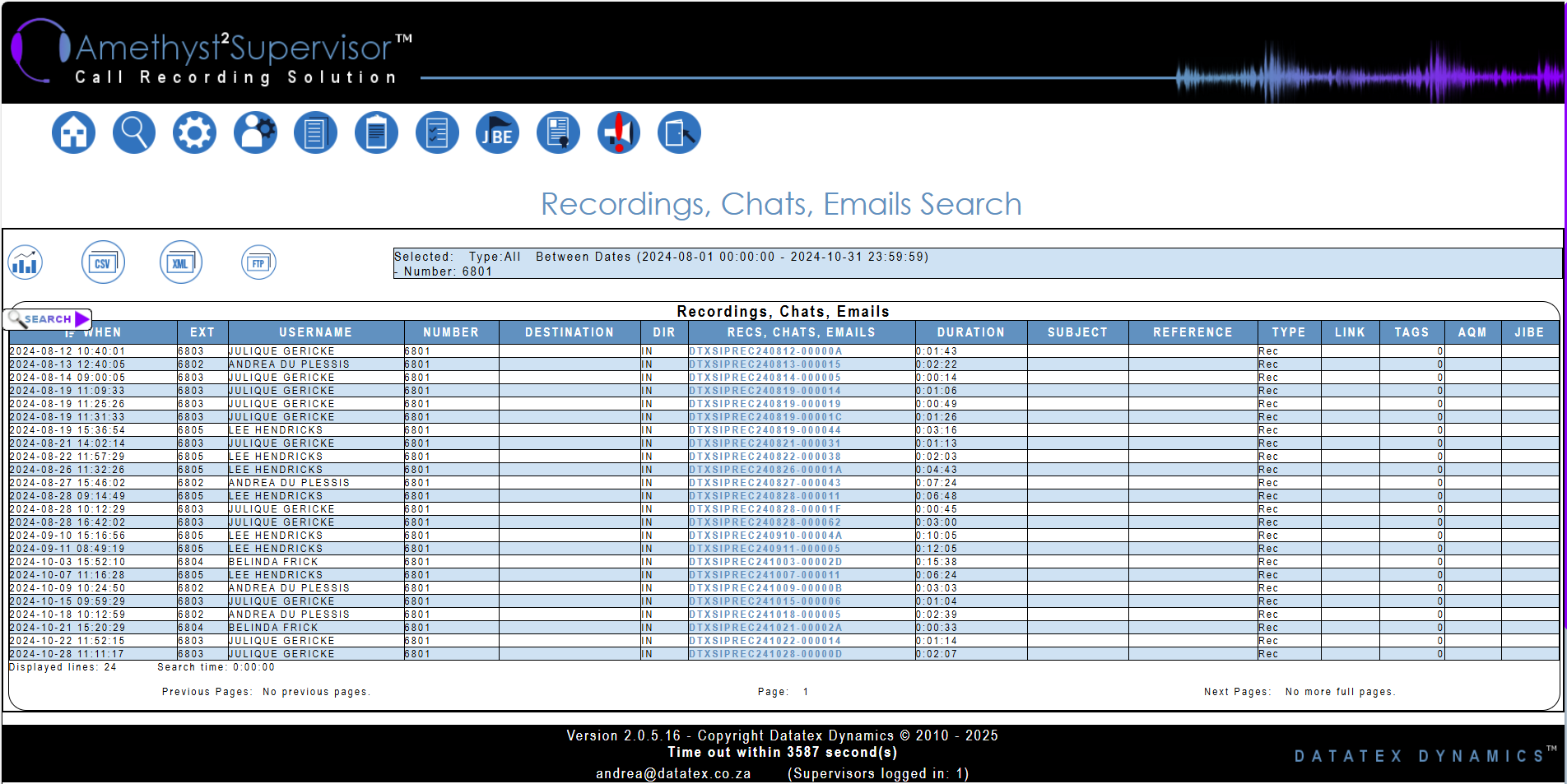Screen dimensions: 1567x784
Task: Open the user administration icon
Action: click(255, 132)
